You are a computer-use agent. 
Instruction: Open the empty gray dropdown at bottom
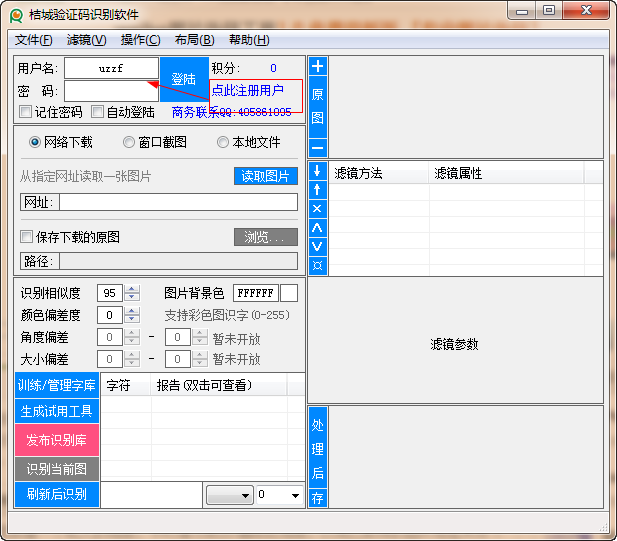pyautogui.click(x=230, y=495)
